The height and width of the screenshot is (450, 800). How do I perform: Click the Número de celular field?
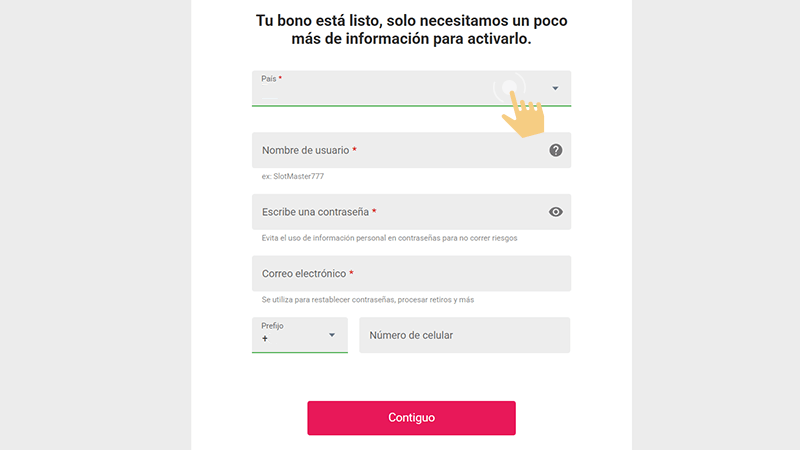[x=464, y=335]
